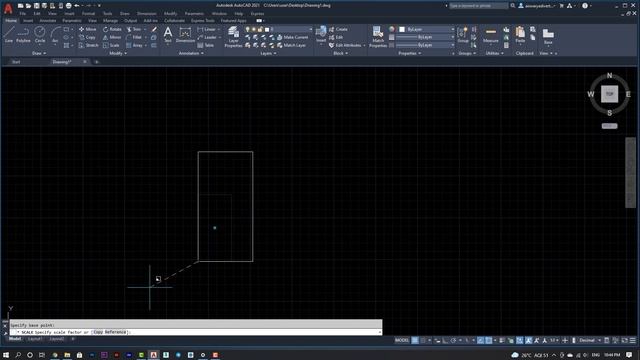Open the File menu

[22, 13]
